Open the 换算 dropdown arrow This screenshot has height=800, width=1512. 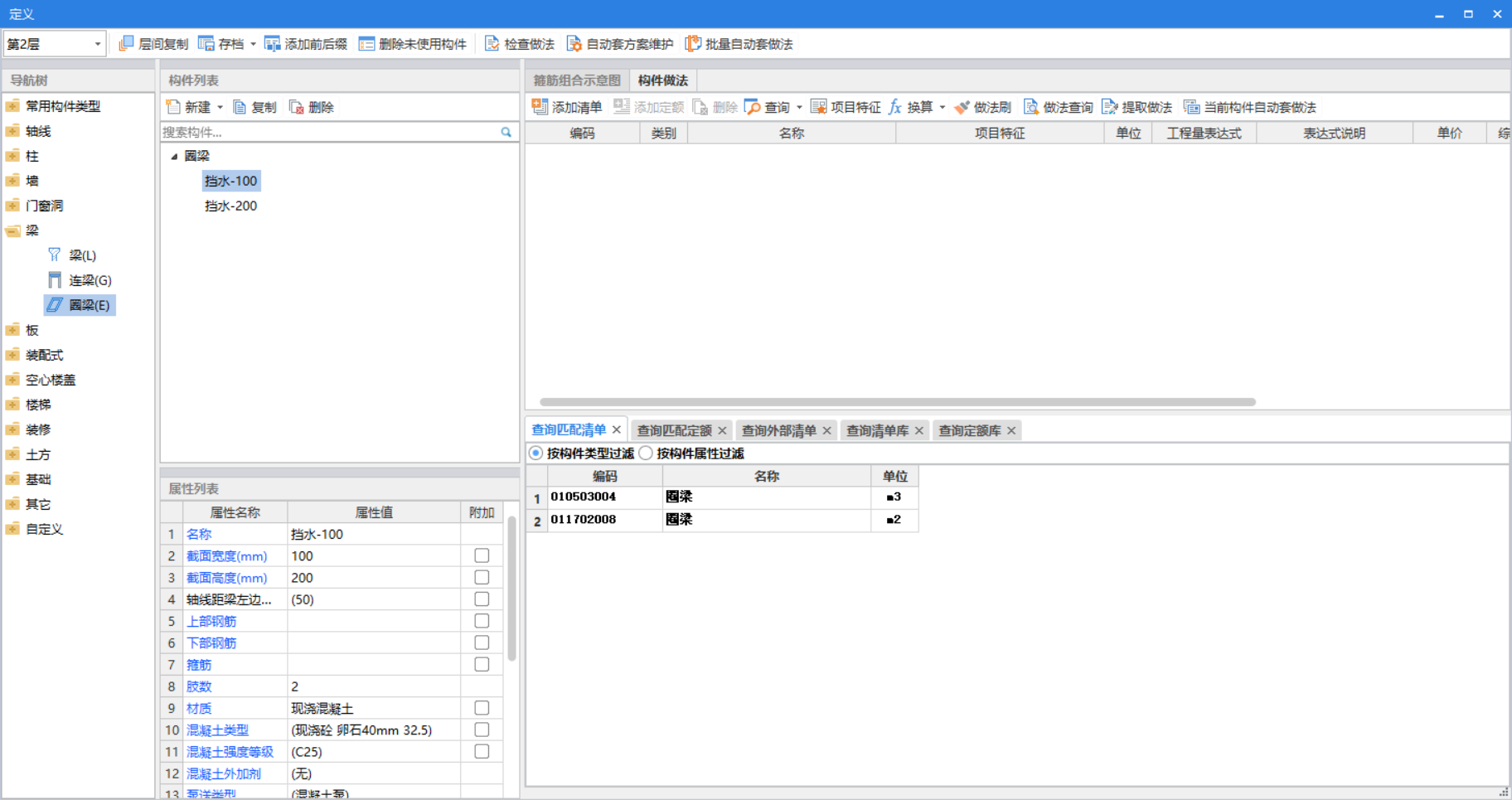pos(943,107)
